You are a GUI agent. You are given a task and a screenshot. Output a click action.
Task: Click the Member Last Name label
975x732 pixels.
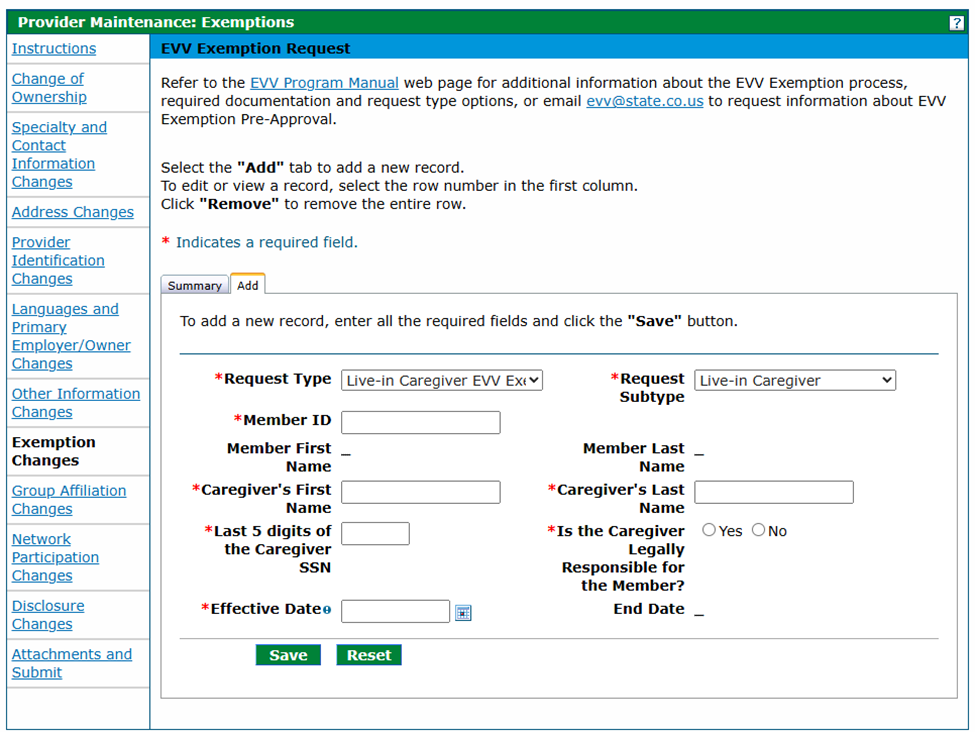633,457
